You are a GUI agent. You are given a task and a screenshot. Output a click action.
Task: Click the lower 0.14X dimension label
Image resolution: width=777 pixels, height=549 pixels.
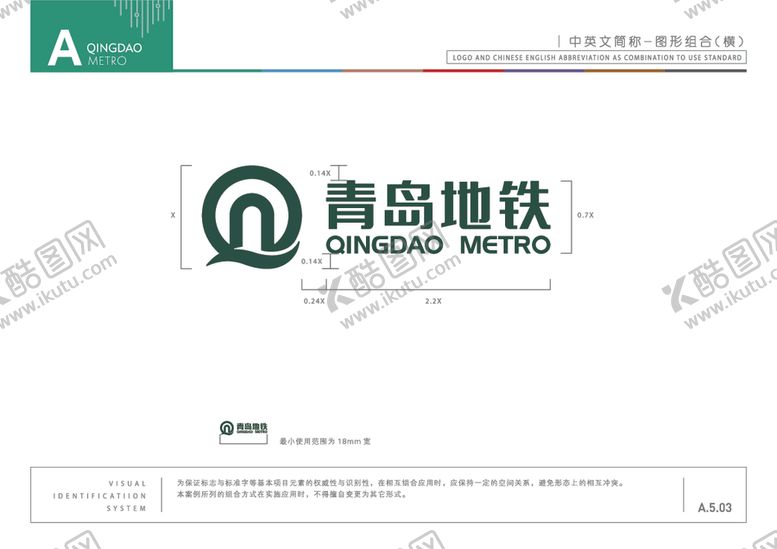click(312, 261)
